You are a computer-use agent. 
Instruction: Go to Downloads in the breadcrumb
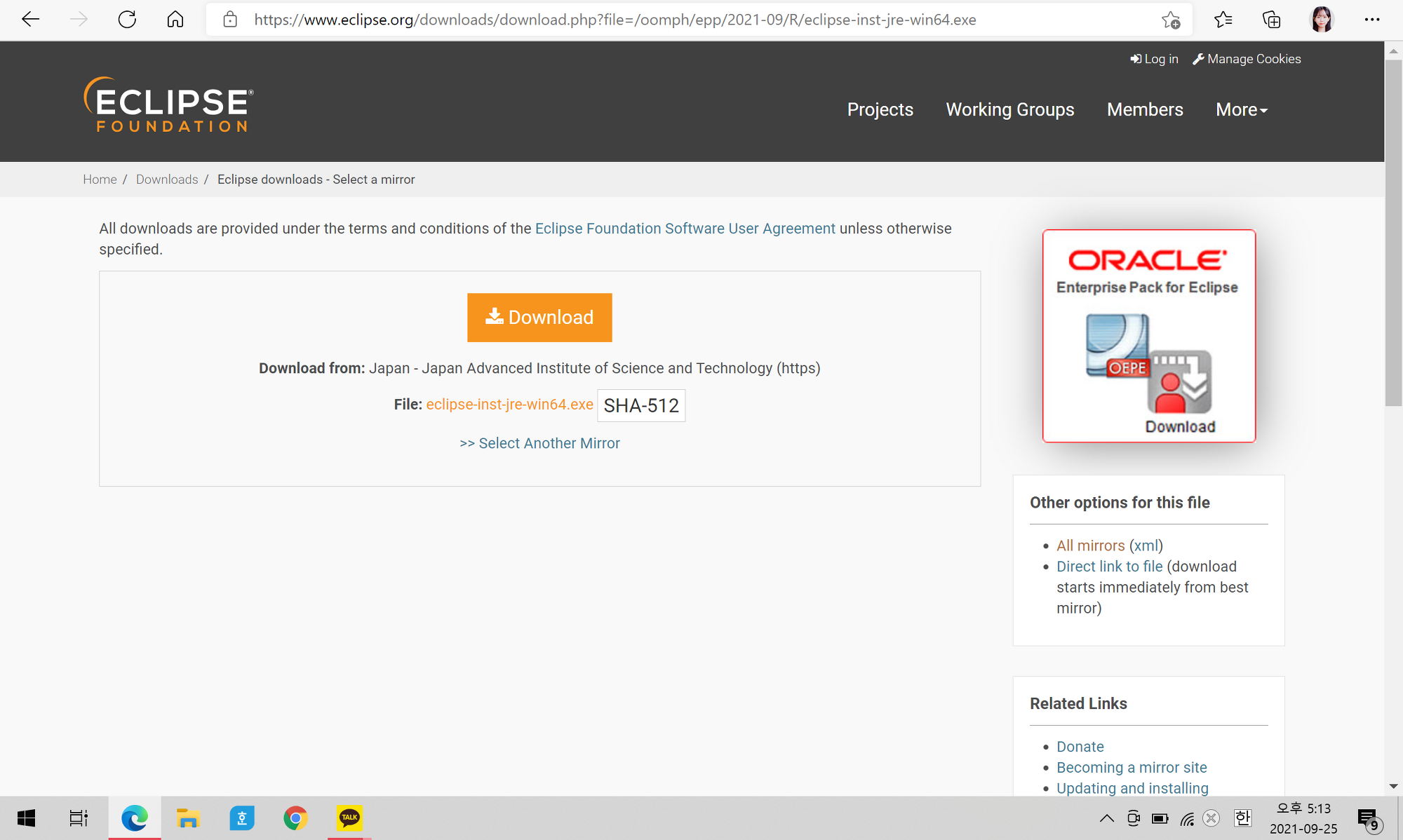167,179
